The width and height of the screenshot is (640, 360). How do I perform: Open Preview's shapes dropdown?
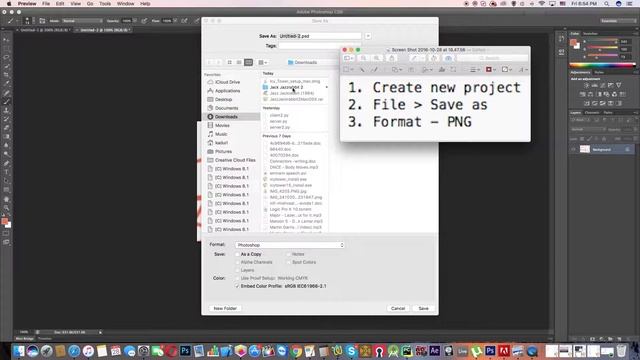tap(397, 70)
